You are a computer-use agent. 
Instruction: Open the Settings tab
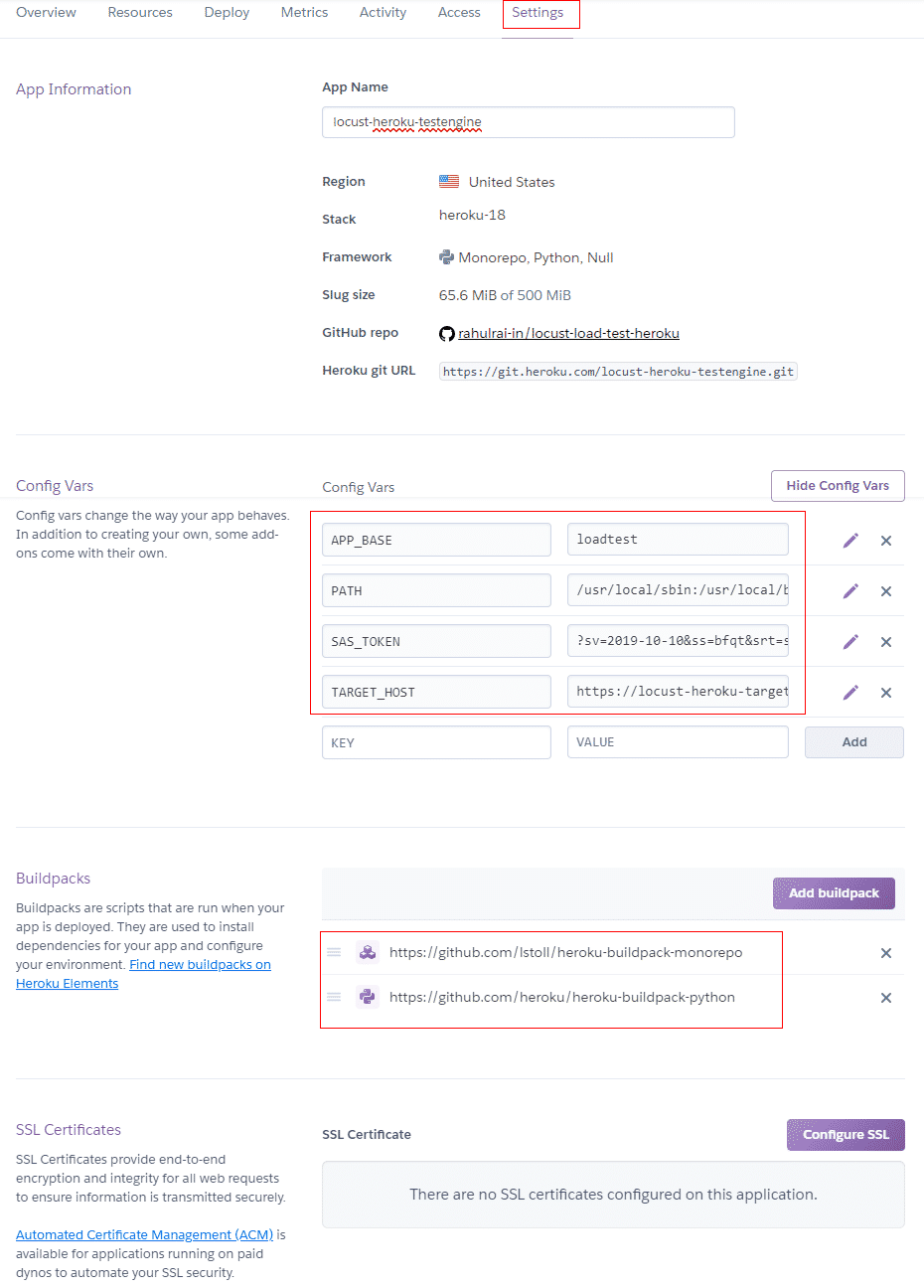(x=538, y=13)
